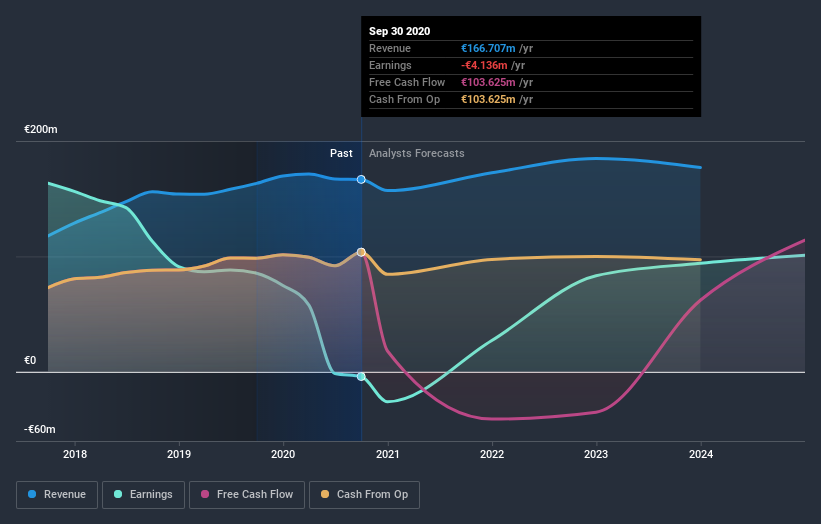Click the 'Revenue' row label in tooltip
This screenshot has width=821, height=524.
[390, 48]
